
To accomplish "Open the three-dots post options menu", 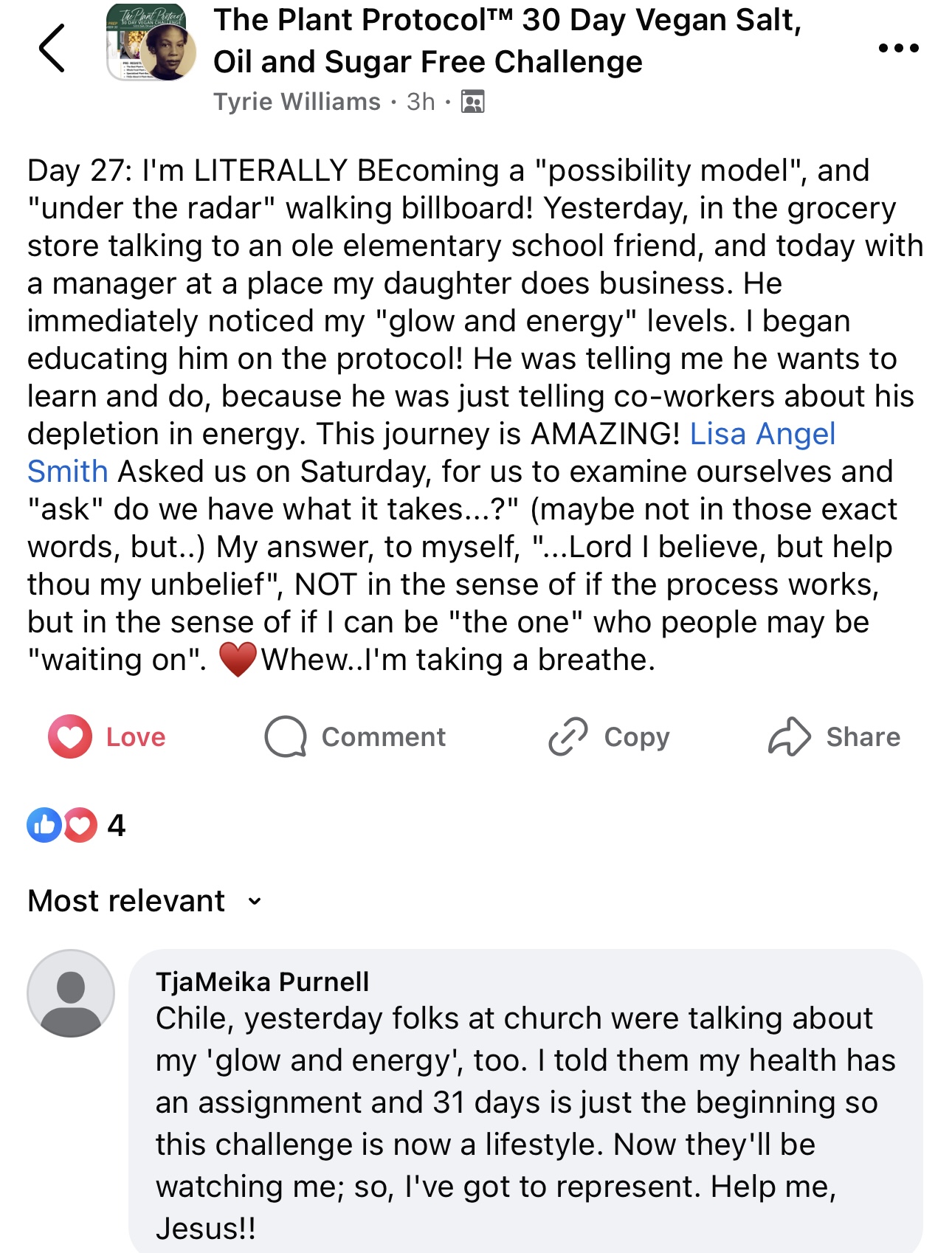I will point(898,49).
